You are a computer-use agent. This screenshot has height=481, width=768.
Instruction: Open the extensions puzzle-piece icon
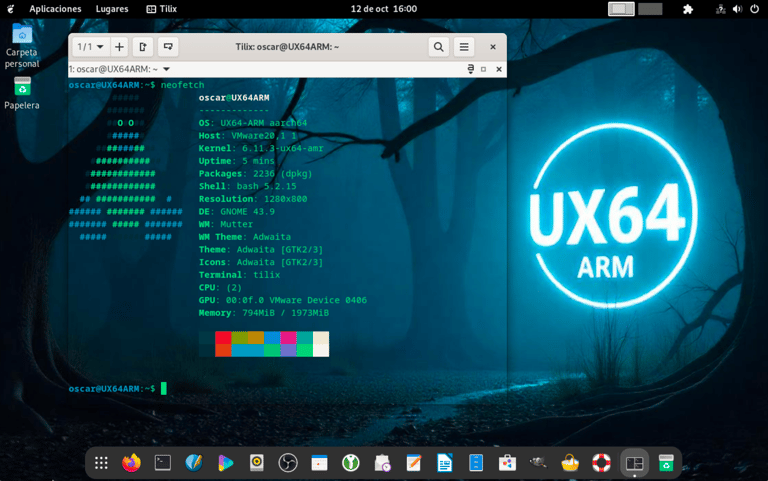click(x=688, y=9)
